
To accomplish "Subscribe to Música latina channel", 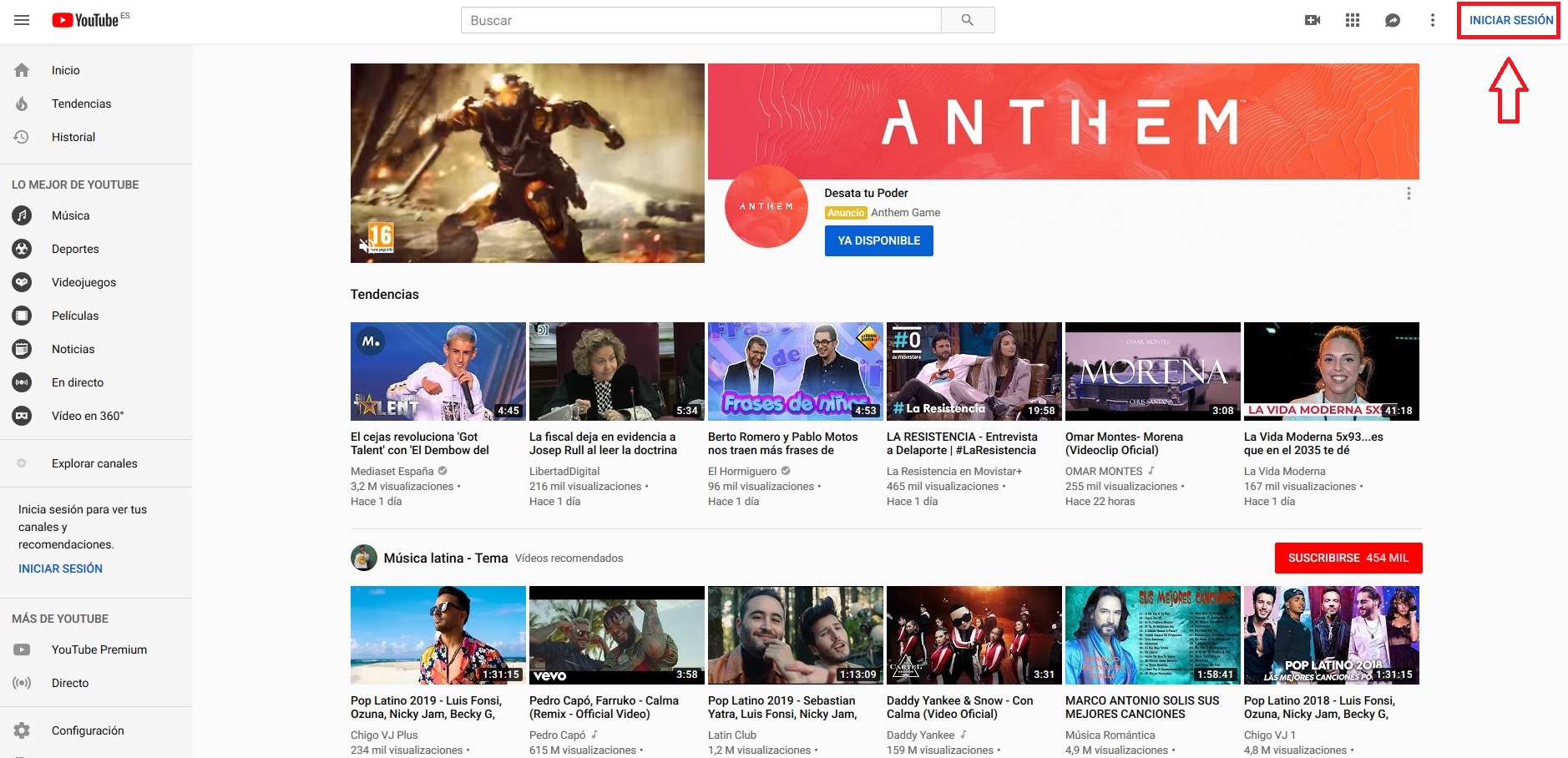I will [1348, 558].
